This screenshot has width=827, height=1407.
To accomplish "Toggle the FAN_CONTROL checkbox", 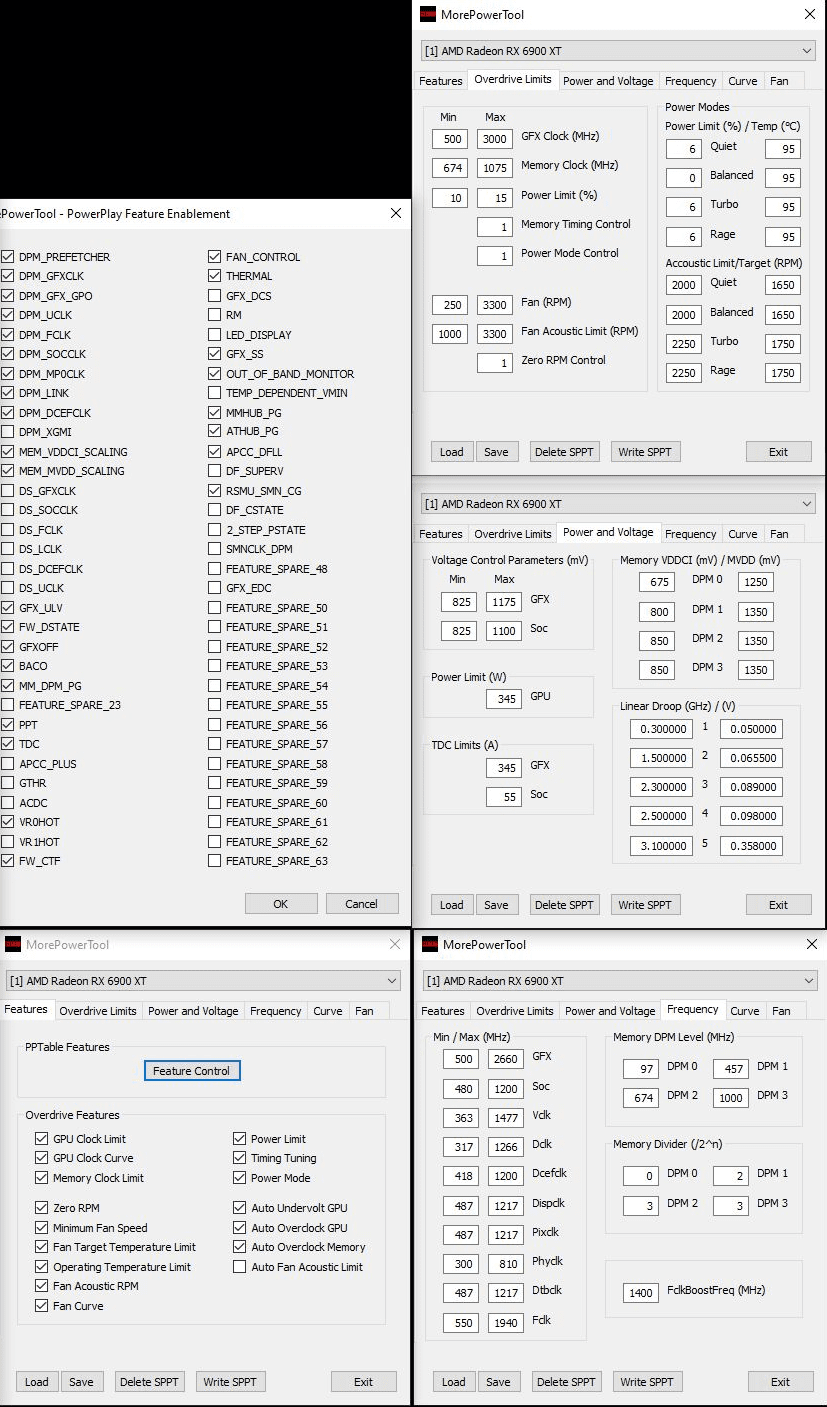I will (215, 257).
